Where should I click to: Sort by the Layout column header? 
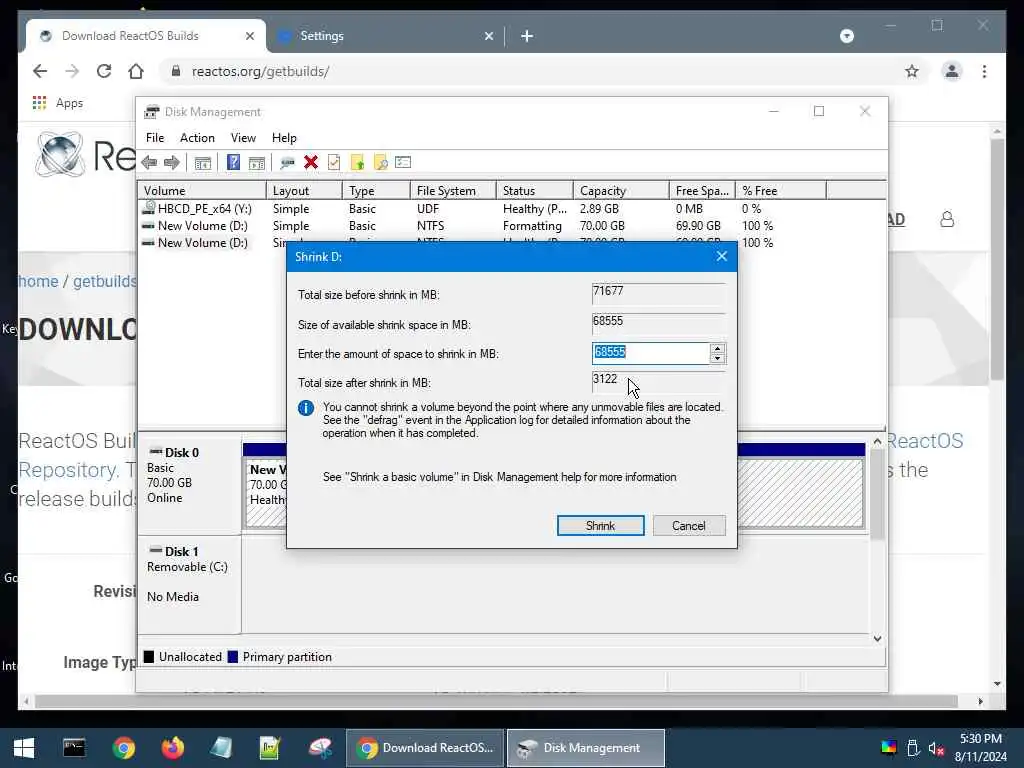click(304, 191)
